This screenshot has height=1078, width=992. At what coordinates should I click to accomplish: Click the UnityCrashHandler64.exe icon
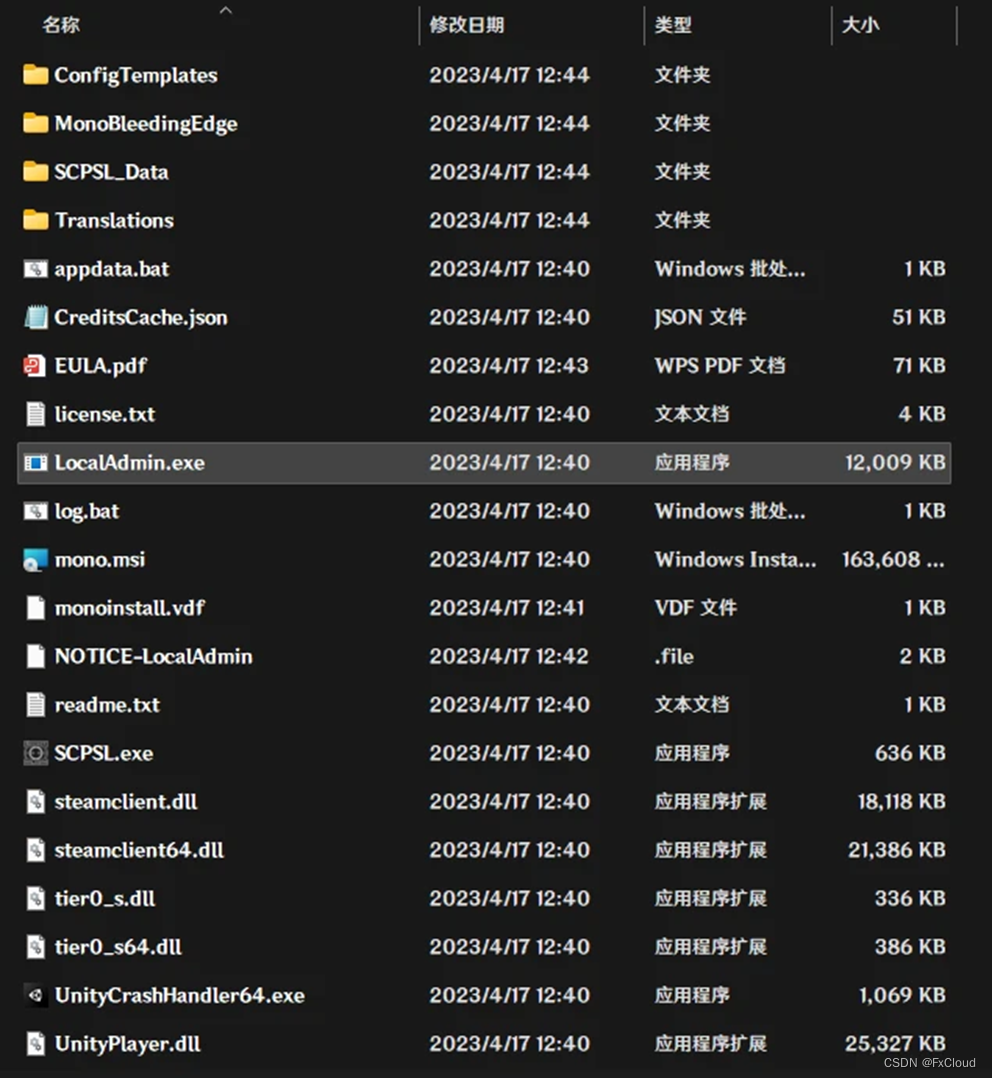click(x=35, y=996)
